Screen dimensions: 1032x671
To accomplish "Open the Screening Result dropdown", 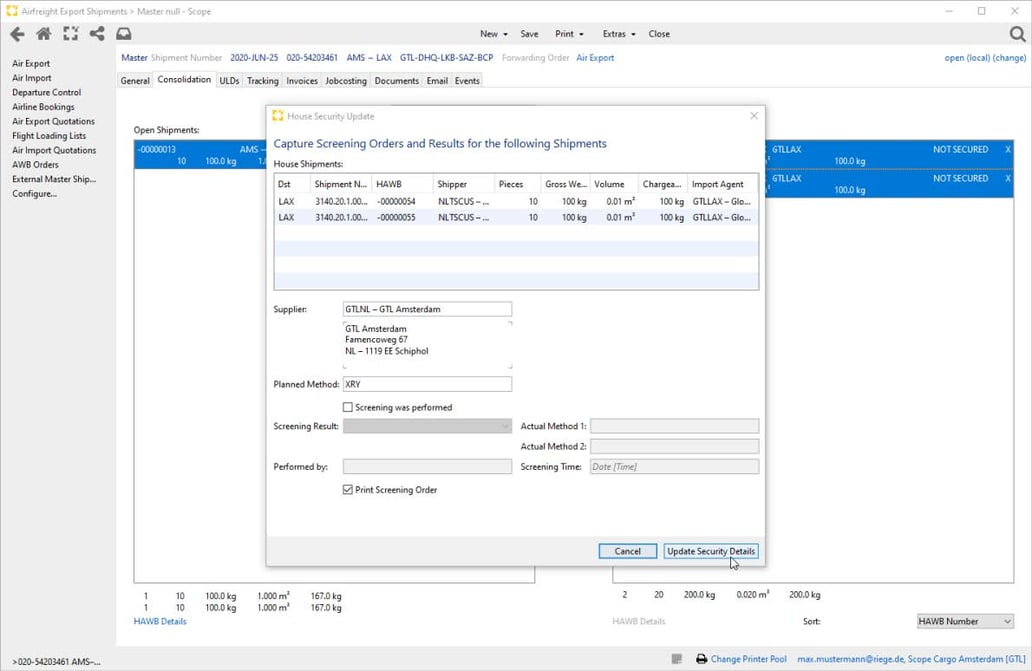I will tap(427, 426).
